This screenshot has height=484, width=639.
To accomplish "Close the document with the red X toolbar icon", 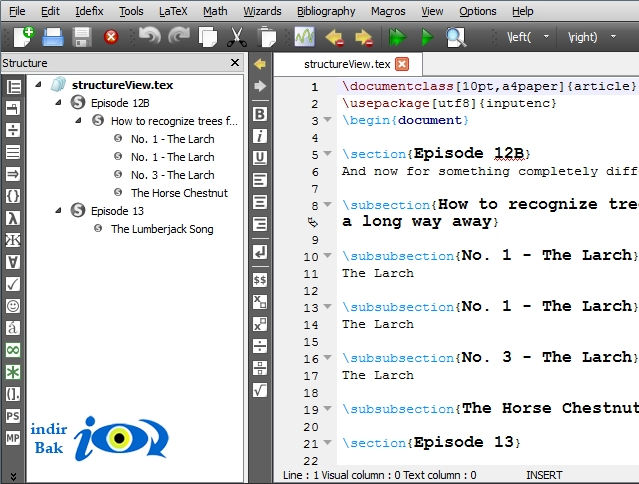I will pyautogui.click(x=111, y=37).
